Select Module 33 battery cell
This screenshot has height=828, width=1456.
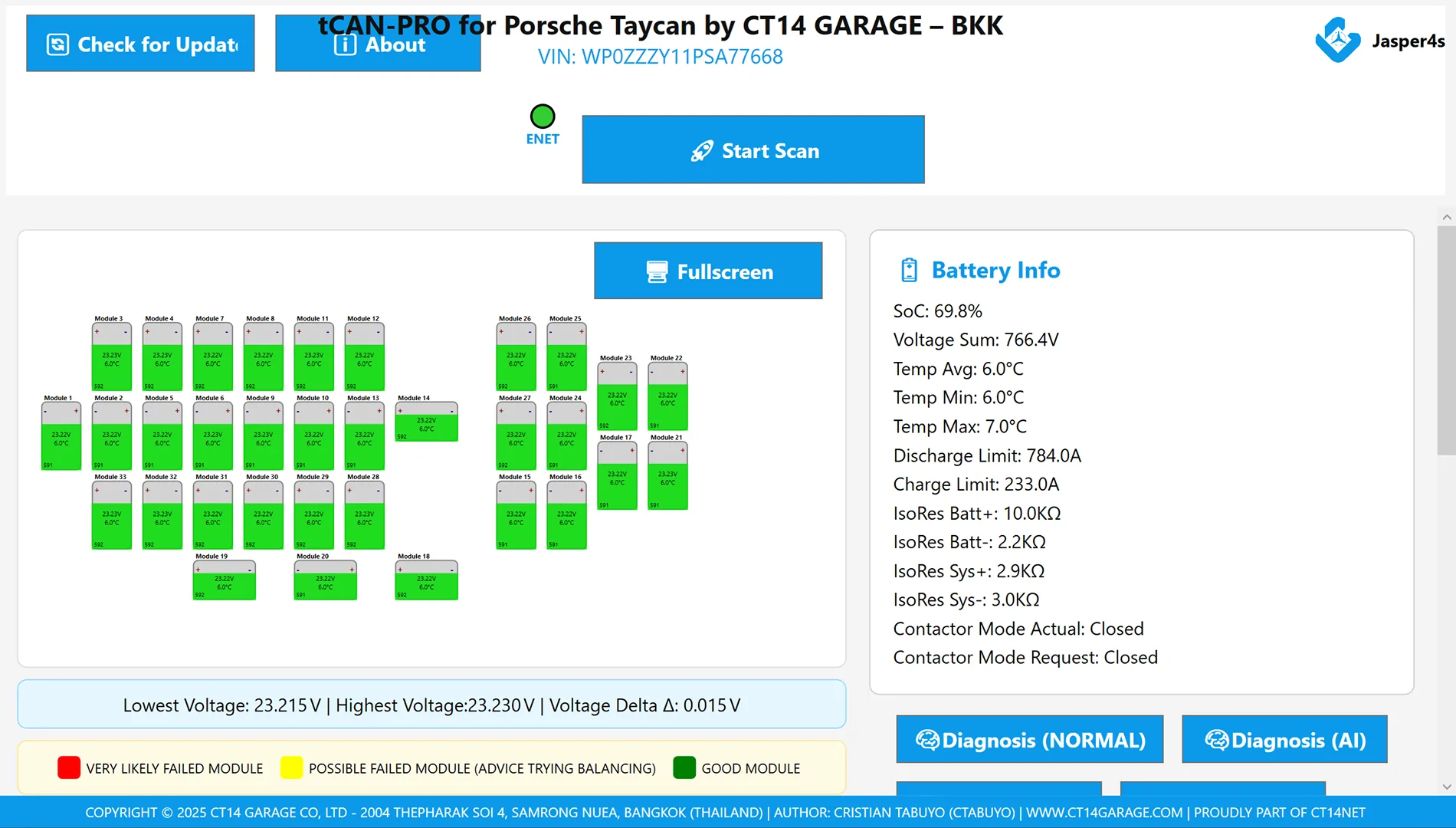click(112, 515)
